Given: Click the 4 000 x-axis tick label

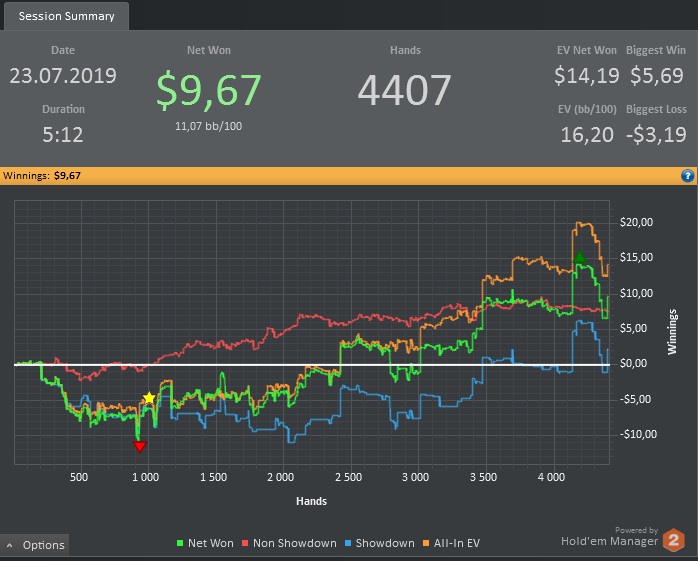Looking at the screenshot, I should (x=551, y=477).
